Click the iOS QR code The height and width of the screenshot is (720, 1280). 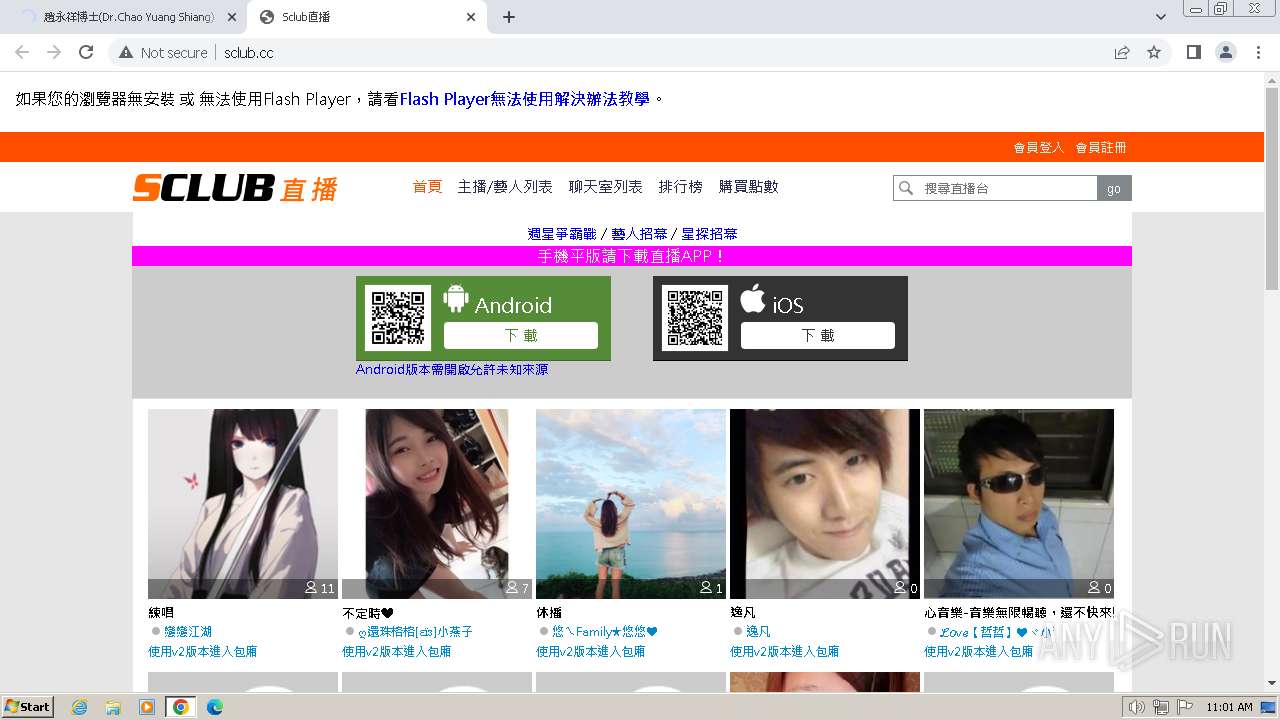click(x=695, y=318)
